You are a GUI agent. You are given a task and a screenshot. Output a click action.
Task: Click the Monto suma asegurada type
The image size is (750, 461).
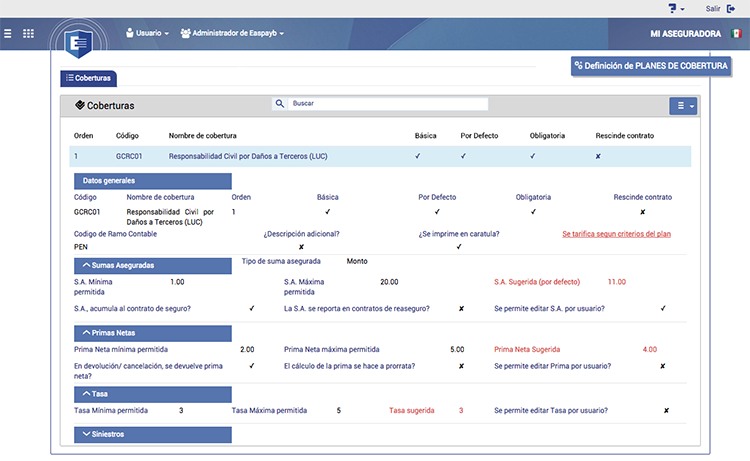click(357, 261)
